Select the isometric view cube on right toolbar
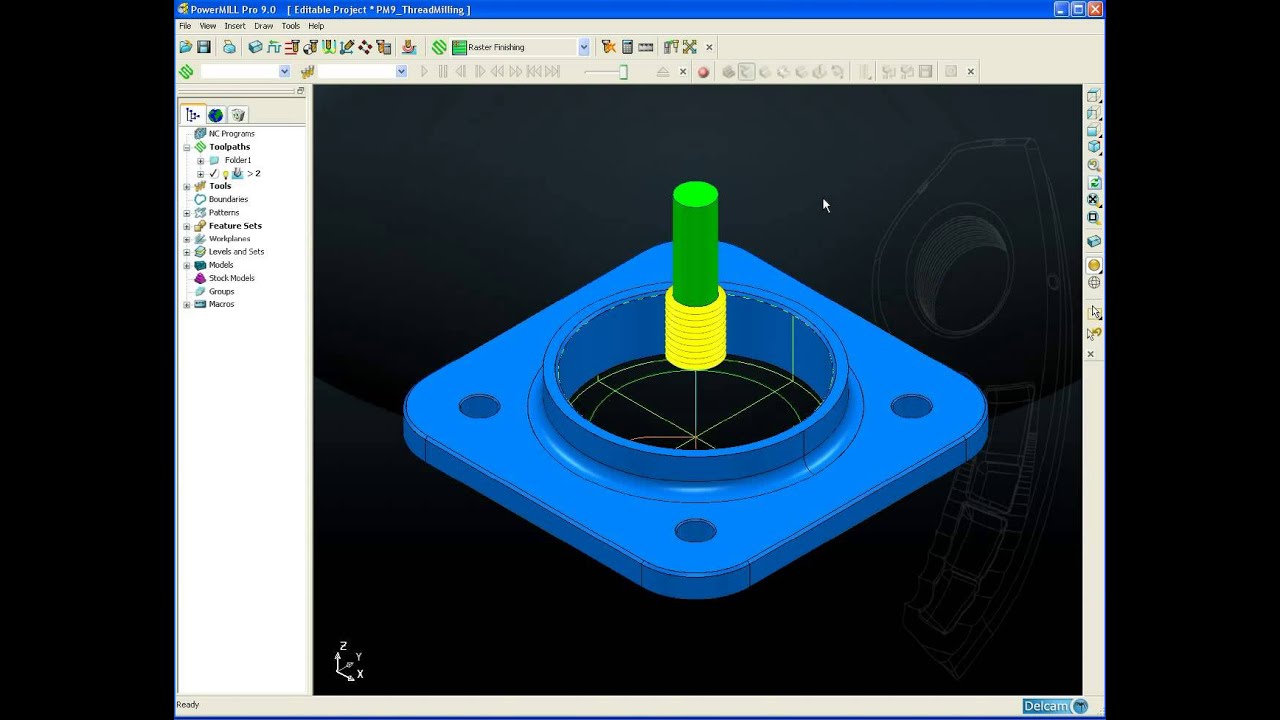The image size is (1280, 720). (1094, 147)
